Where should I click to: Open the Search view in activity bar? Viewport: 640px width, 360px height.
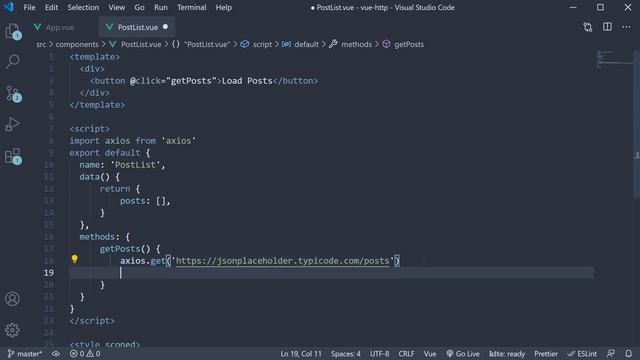click(x=13, y=62)
